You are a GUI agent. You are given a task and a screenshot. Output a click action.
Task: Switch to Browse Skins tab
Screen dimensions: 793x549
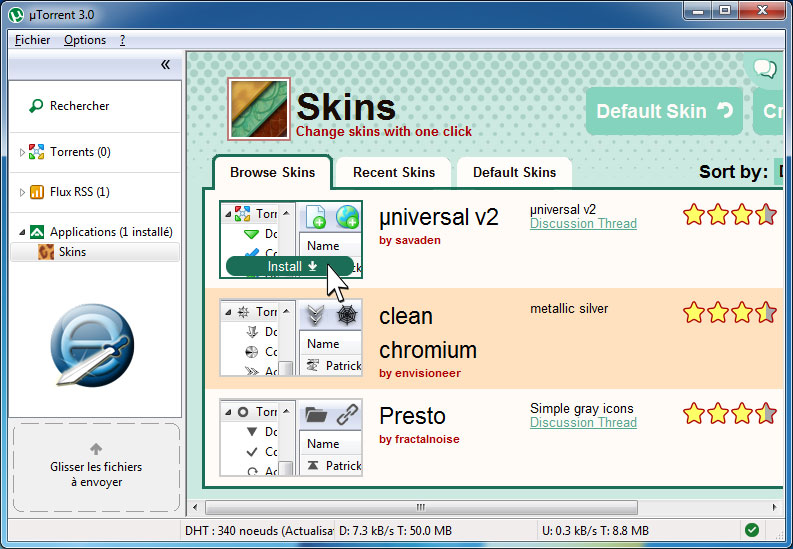point(273,172)
